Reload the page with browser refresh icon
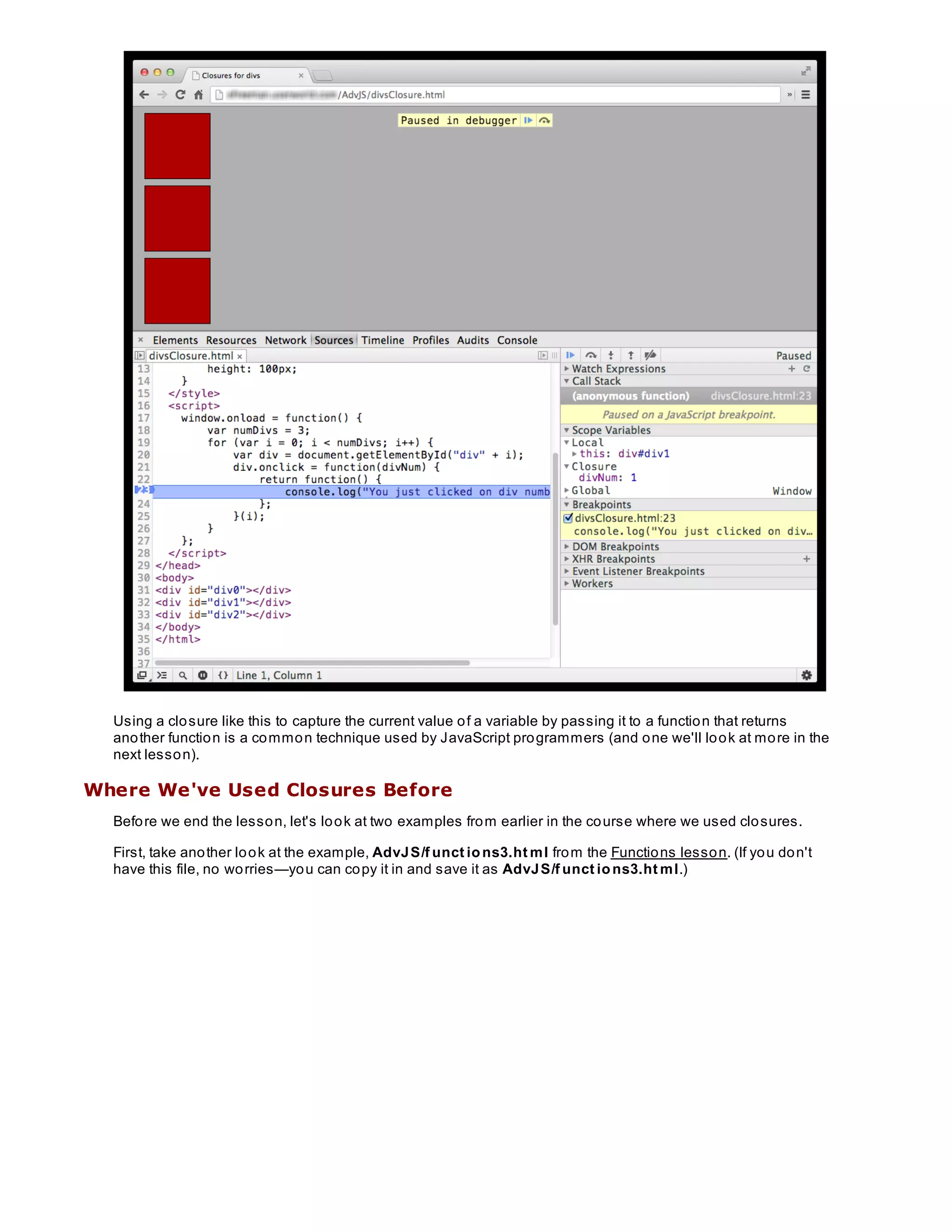Viewport: 952px width, 1232px height. 180,95
